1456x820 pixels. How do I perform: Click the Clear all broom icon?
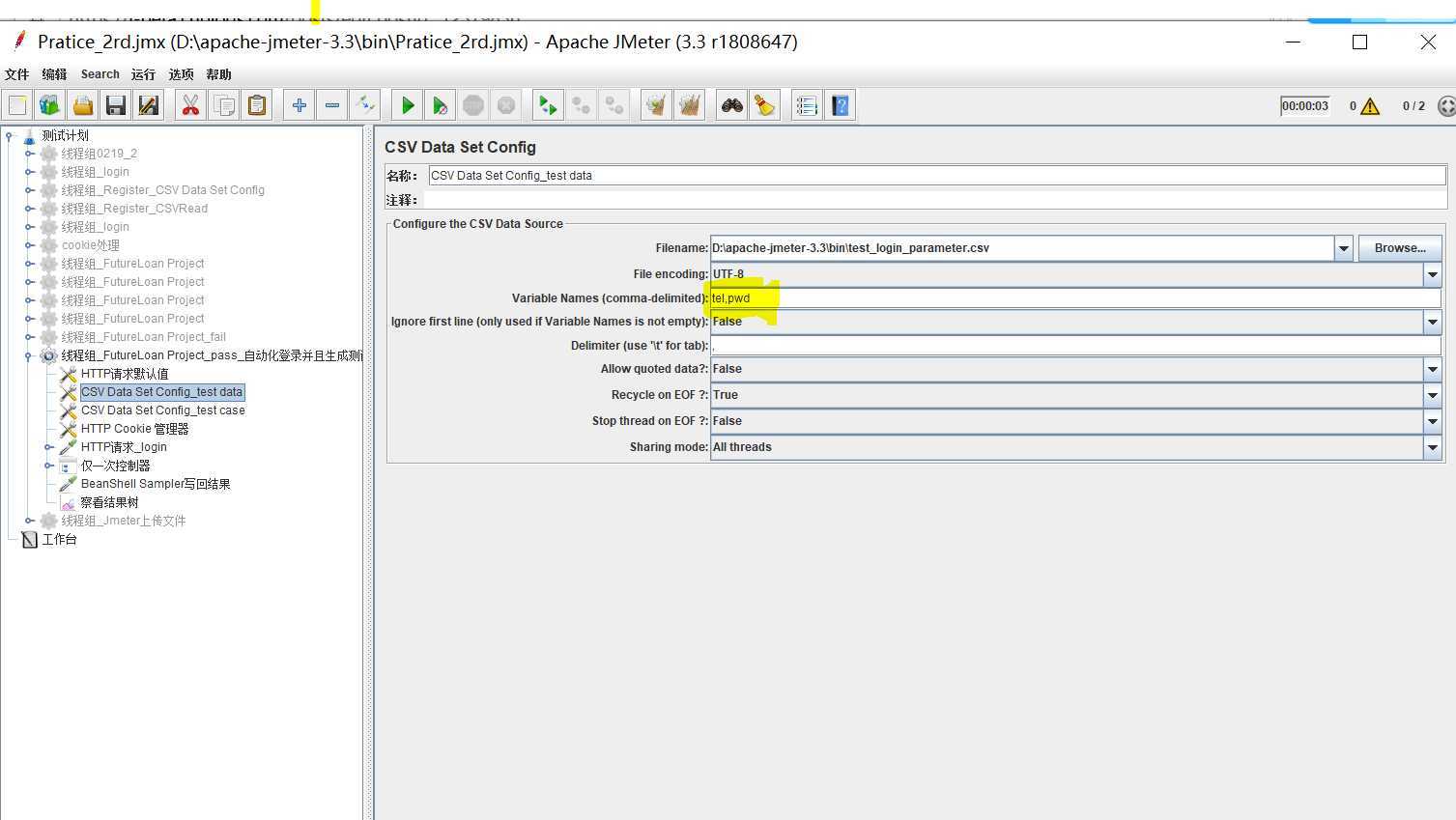coord(765,105)
